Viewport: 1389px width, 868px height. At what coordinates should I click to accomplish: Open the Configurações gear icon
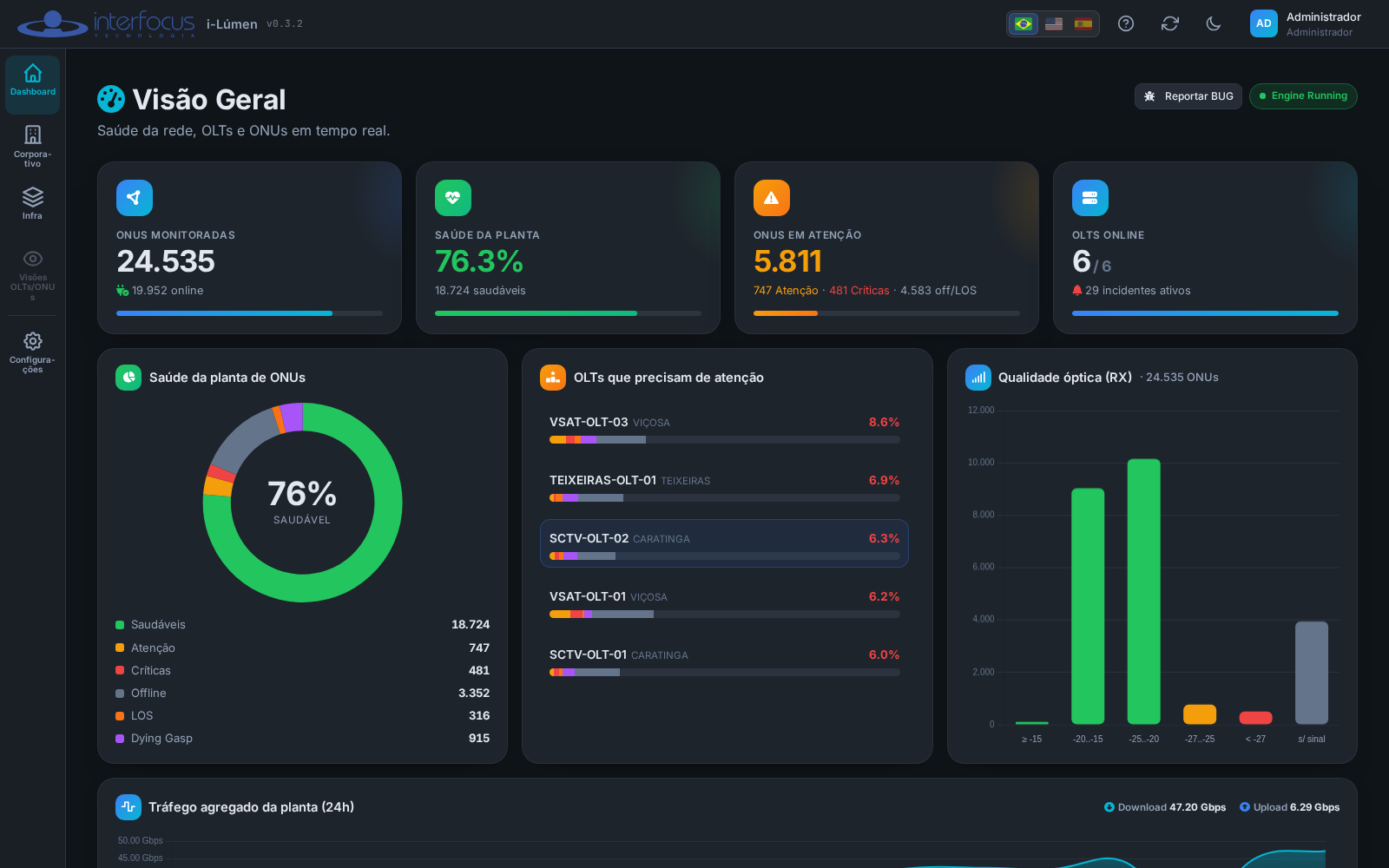click(33, 341)
